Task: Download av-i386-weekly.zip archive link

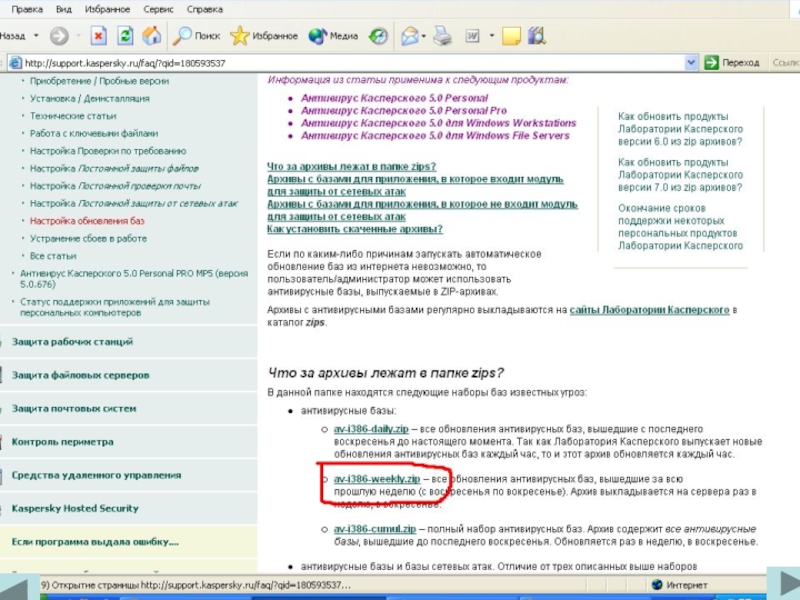Action: [x=377, y=479]
